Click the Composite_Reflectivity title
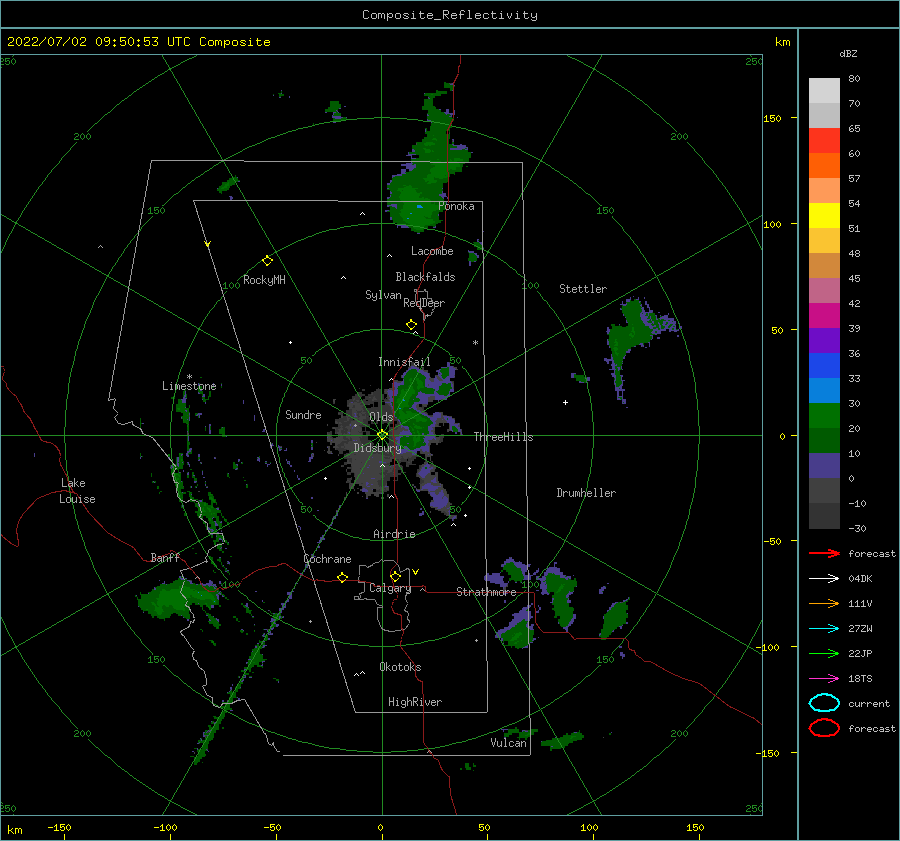Viewport: 900px width, 841px height. pyautogui.click(x=450, y=15)
